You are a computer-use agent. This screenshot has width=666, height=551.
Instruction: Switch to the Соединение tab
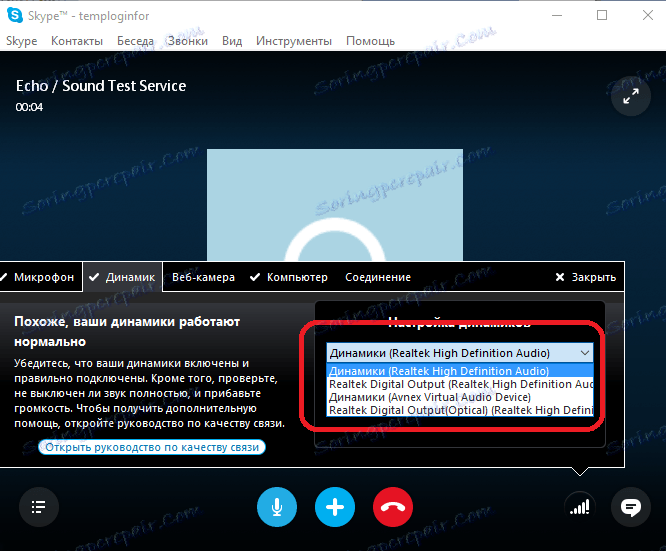pyautogui.click(x=378, y=277)
